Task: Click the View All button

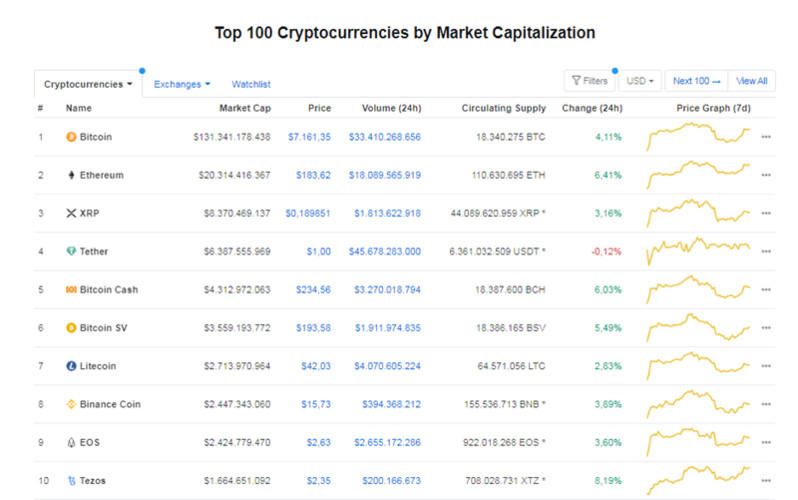Action: click(752, 81)
